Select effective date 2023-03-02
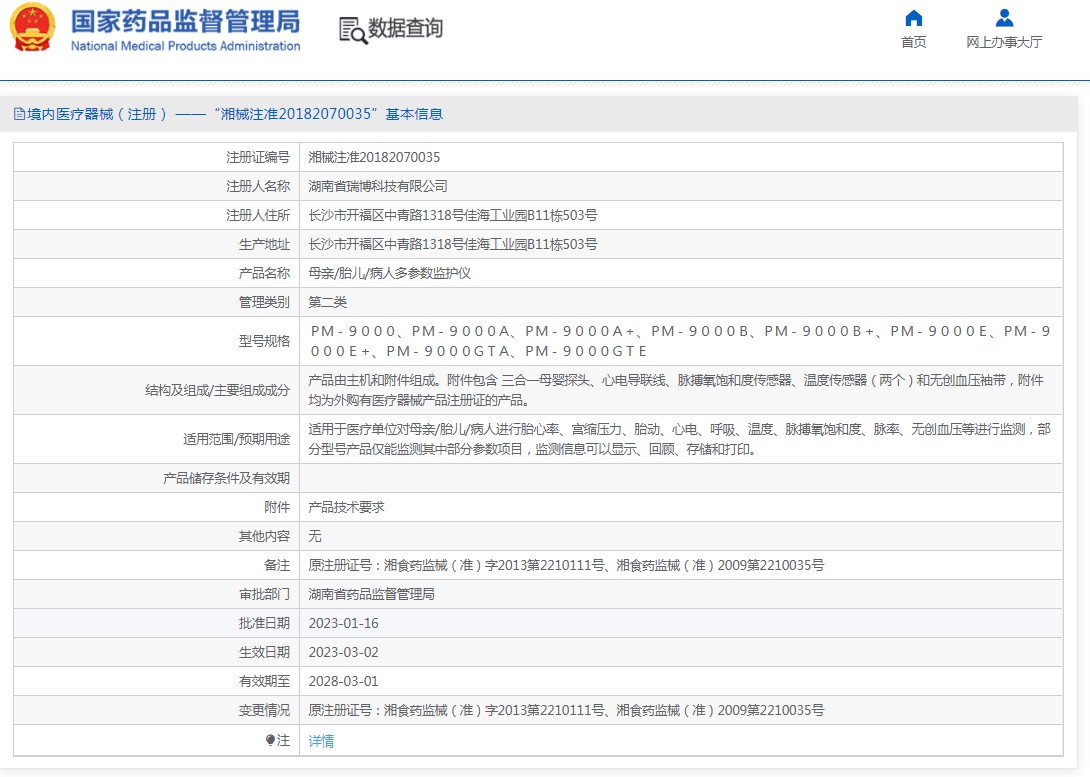This screenshot has width=1090, height=777. 343,653
